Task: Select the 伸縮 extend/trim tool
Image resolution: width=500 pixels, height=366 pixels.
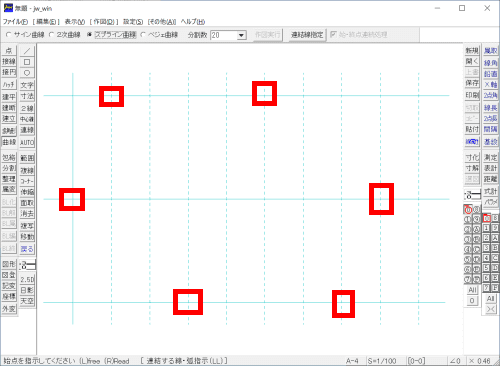Action: (x=27, y=192)
